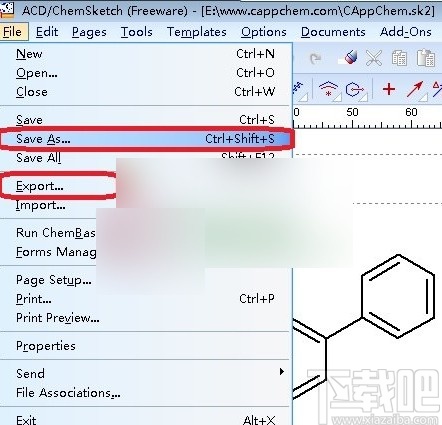Choose New from the File menu

click(x=146, y=54)
